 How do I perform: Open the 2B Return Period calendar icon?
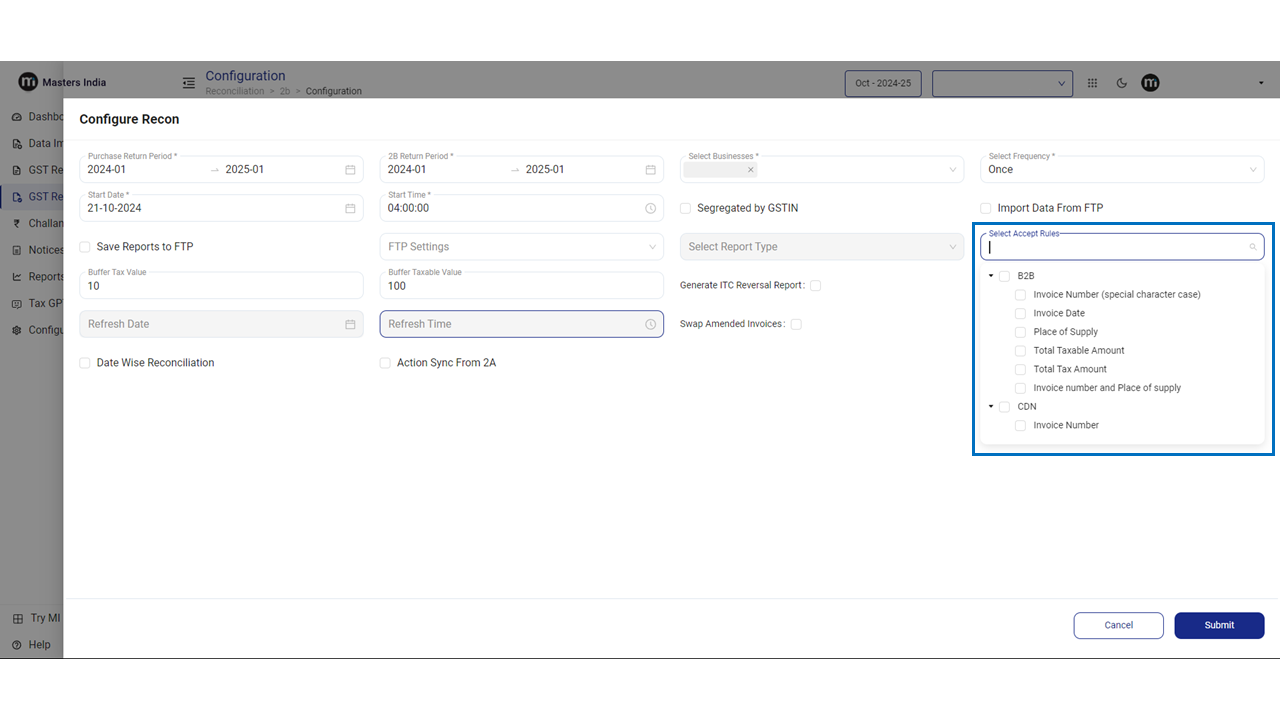[650, 170]
